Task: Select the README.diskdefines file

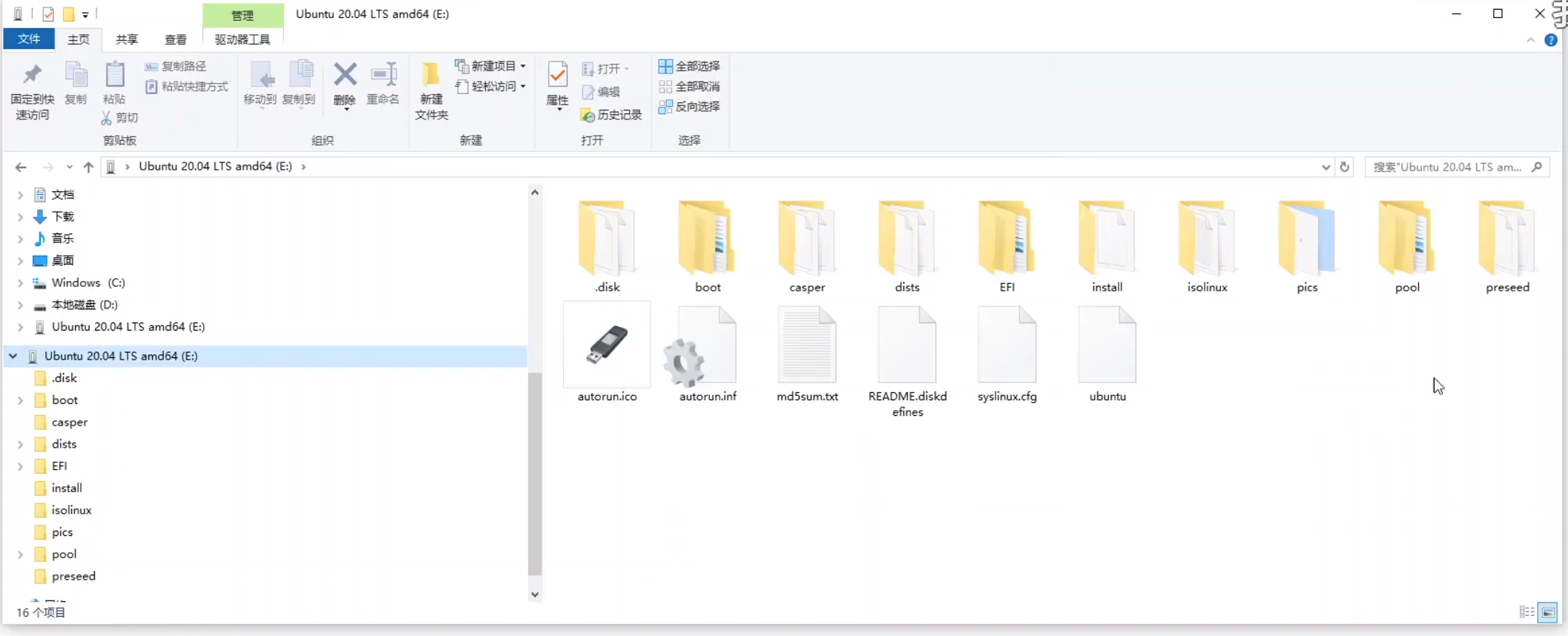Action: pyautogui.click(x=907, y=361)
